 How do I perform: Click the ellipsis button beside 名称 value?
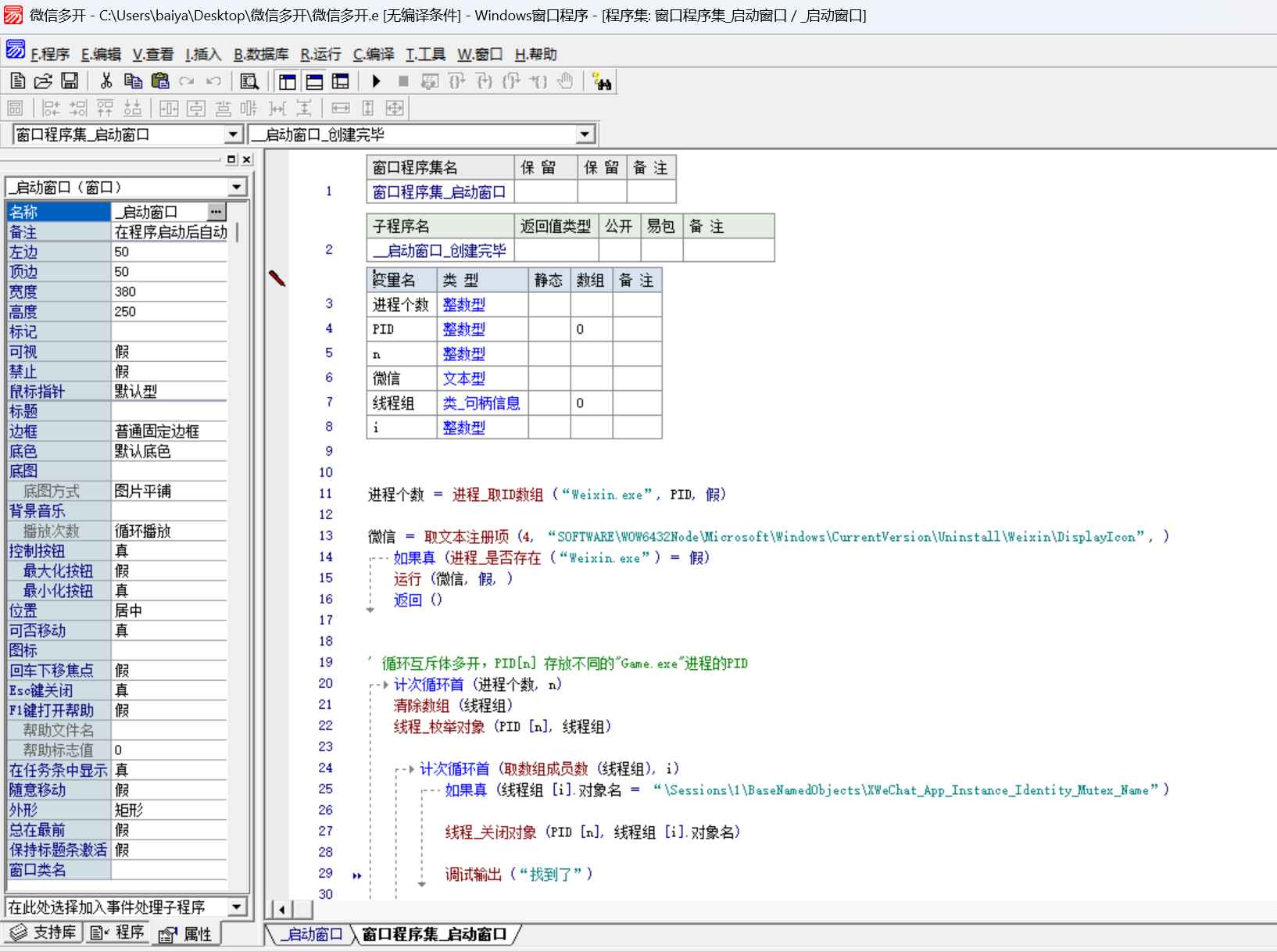click(216, 212)
